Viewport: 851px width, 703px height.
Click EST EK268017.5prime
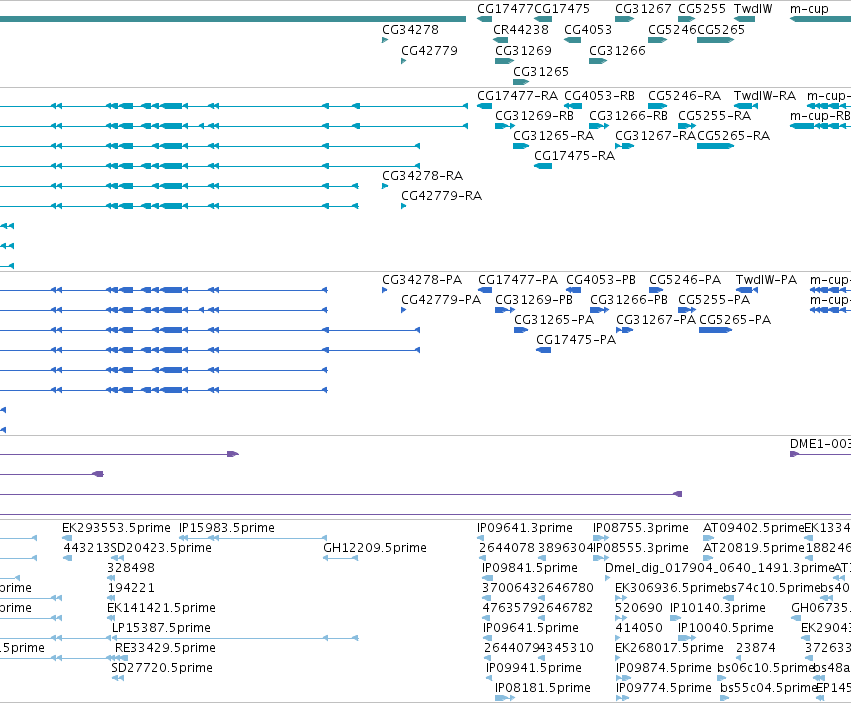tap(669, 648)
